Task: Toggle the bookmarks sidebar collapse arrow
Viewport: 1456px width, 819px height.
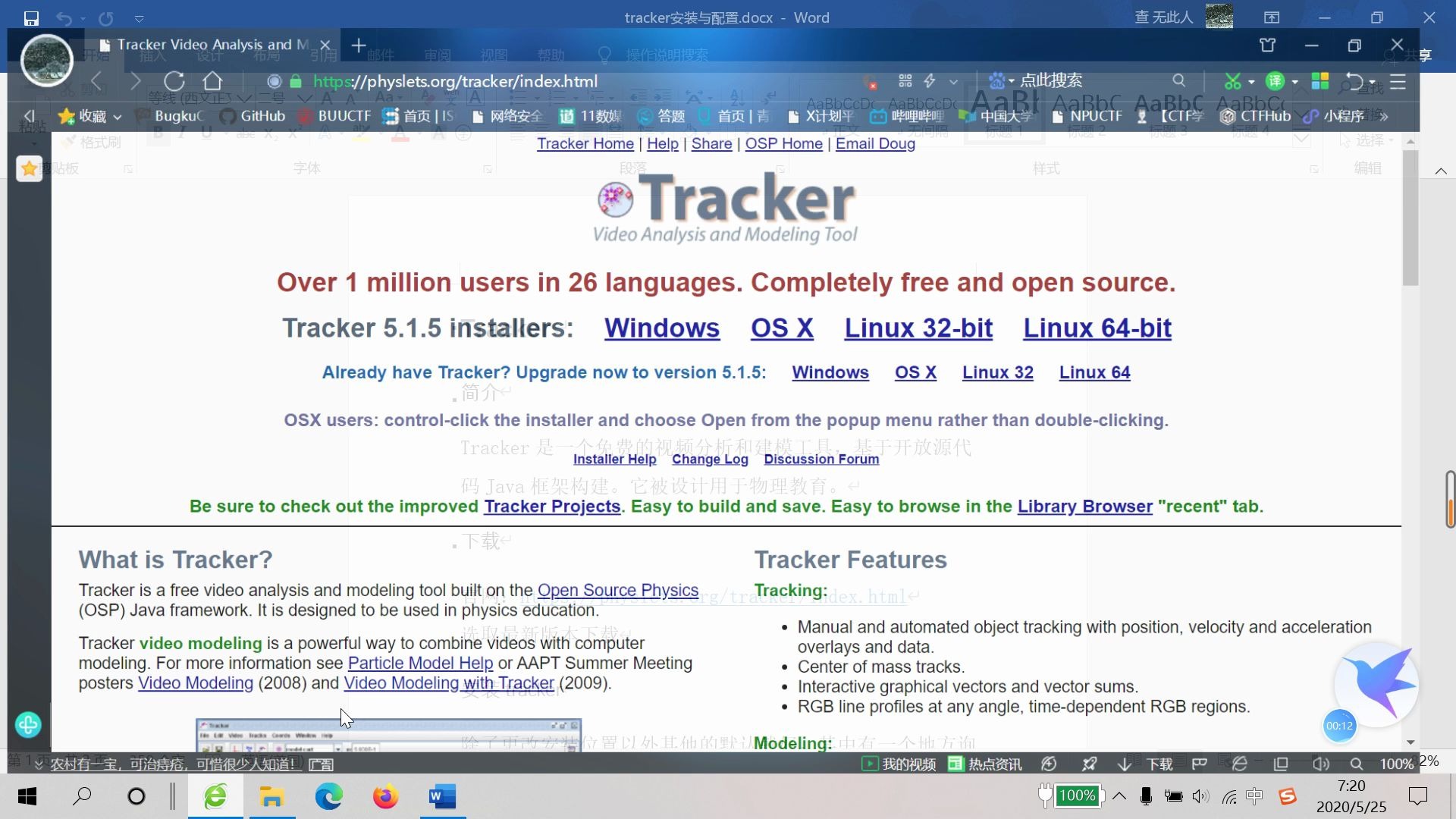Action: pos(29,116)
